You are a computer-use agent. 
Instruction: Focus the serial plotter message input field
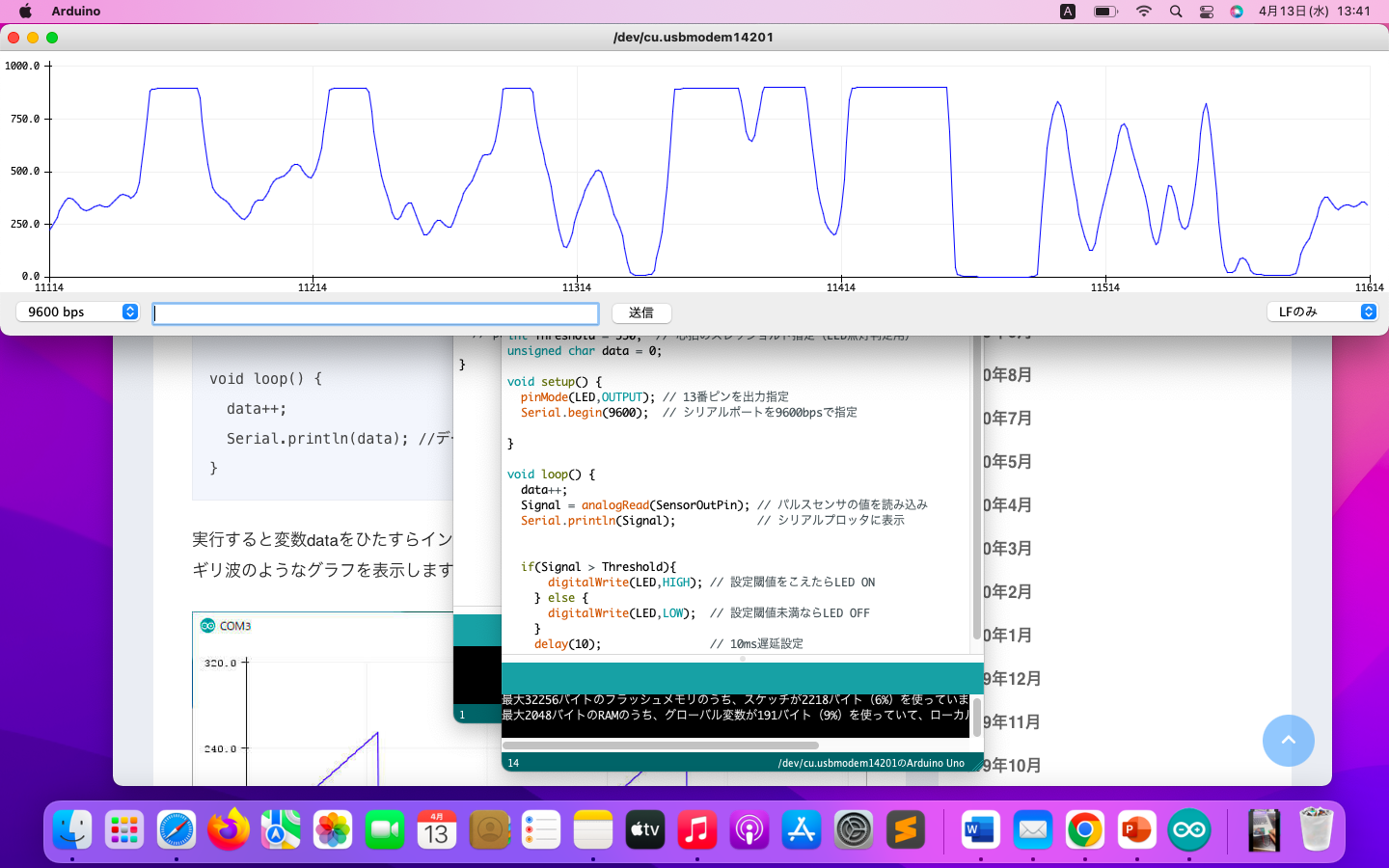(x=376, y=313)
